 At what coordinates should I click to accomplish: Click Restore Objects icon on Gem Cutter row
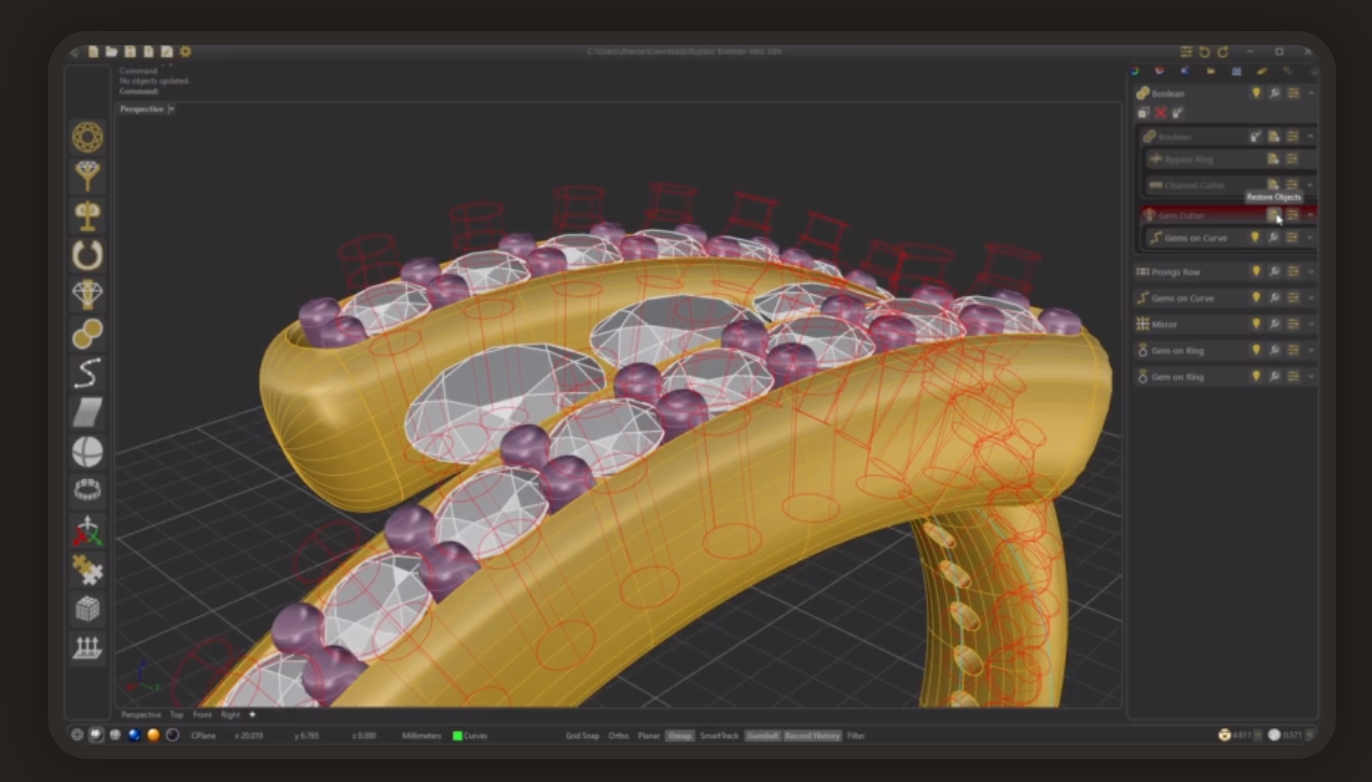[x=1273, y=215]
